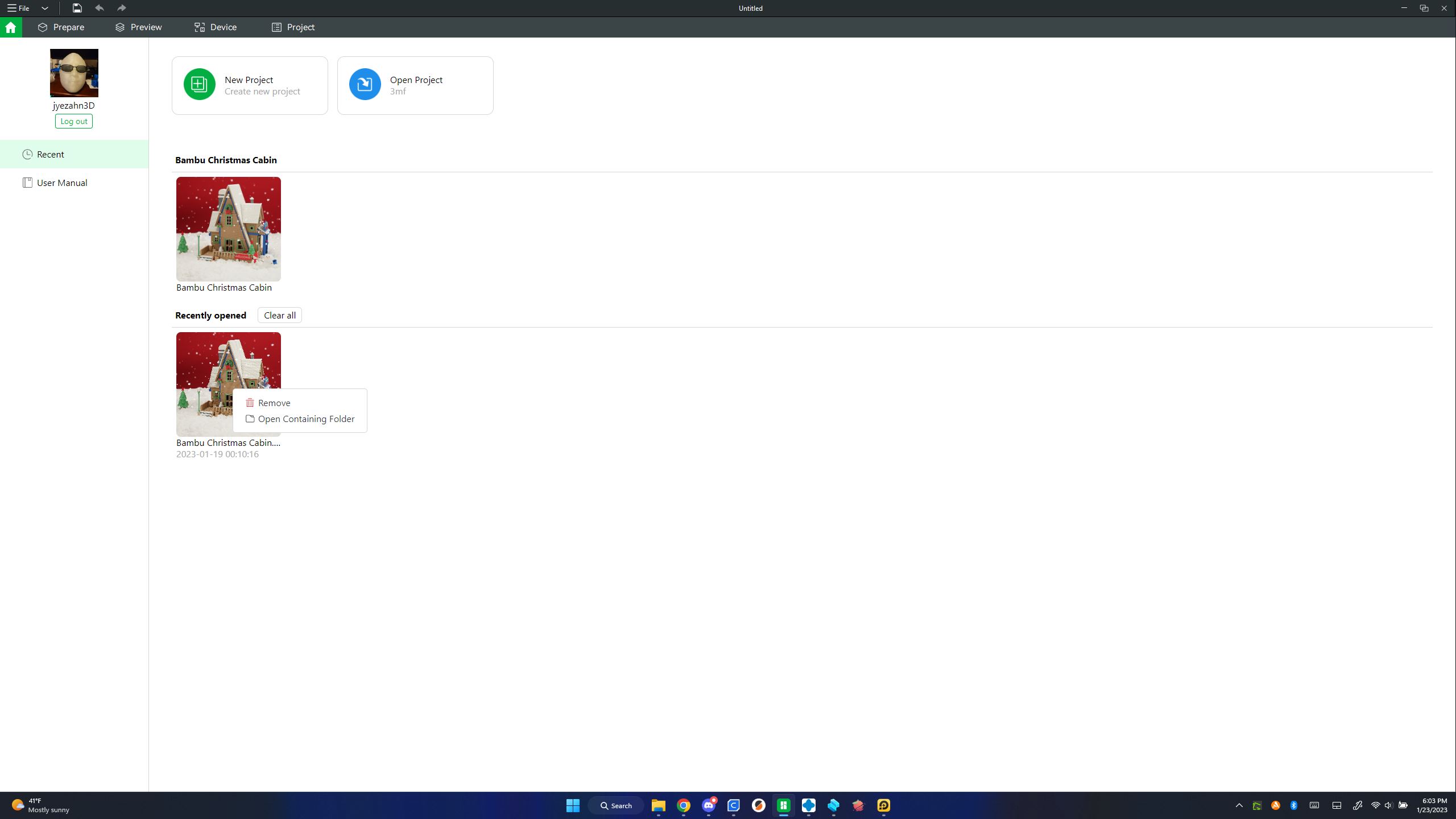
Task: Open the red strawberry app on the taskbar
Action: 859,805
